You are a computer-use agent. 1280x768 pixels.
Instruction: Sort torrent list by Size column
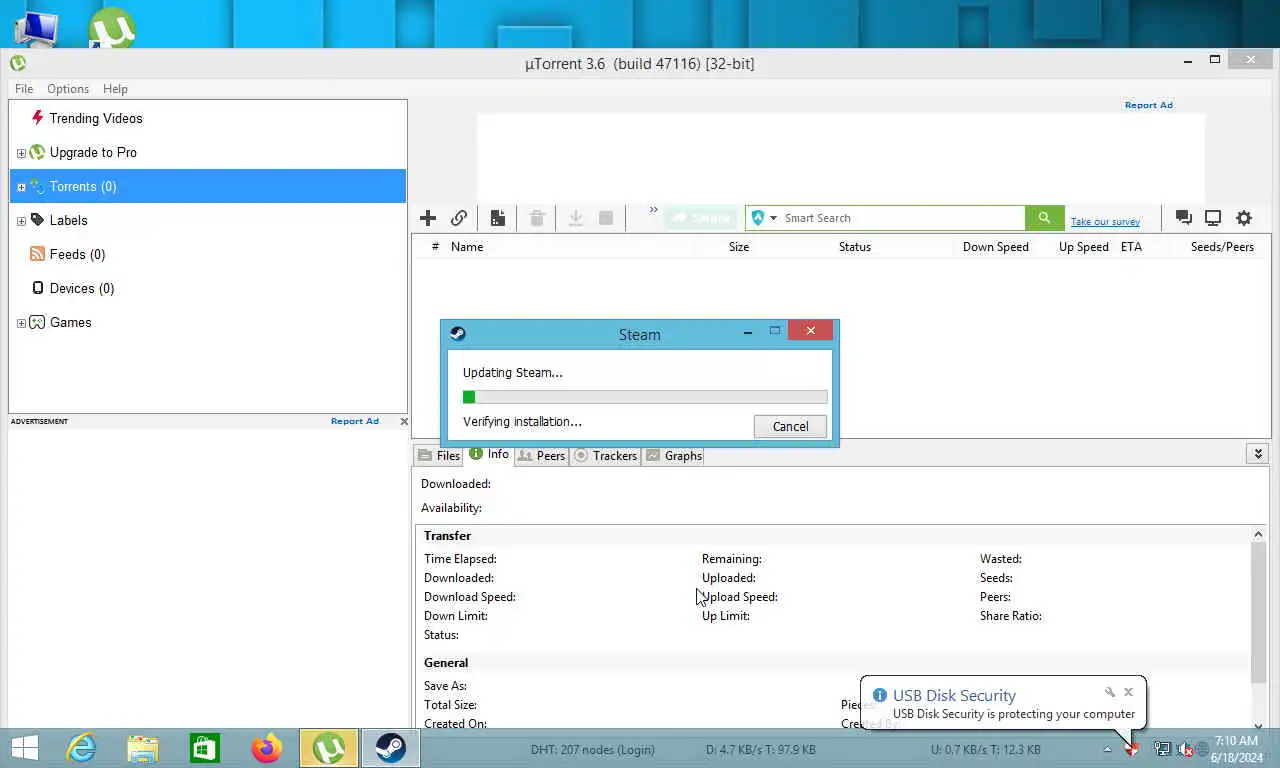[x=739, y=247]
